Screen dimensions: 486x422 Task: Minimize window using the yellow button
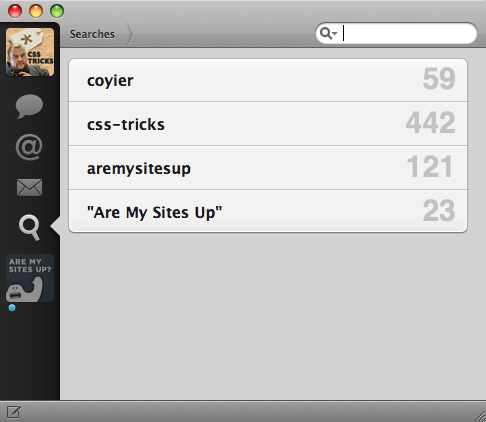[36, 11]
